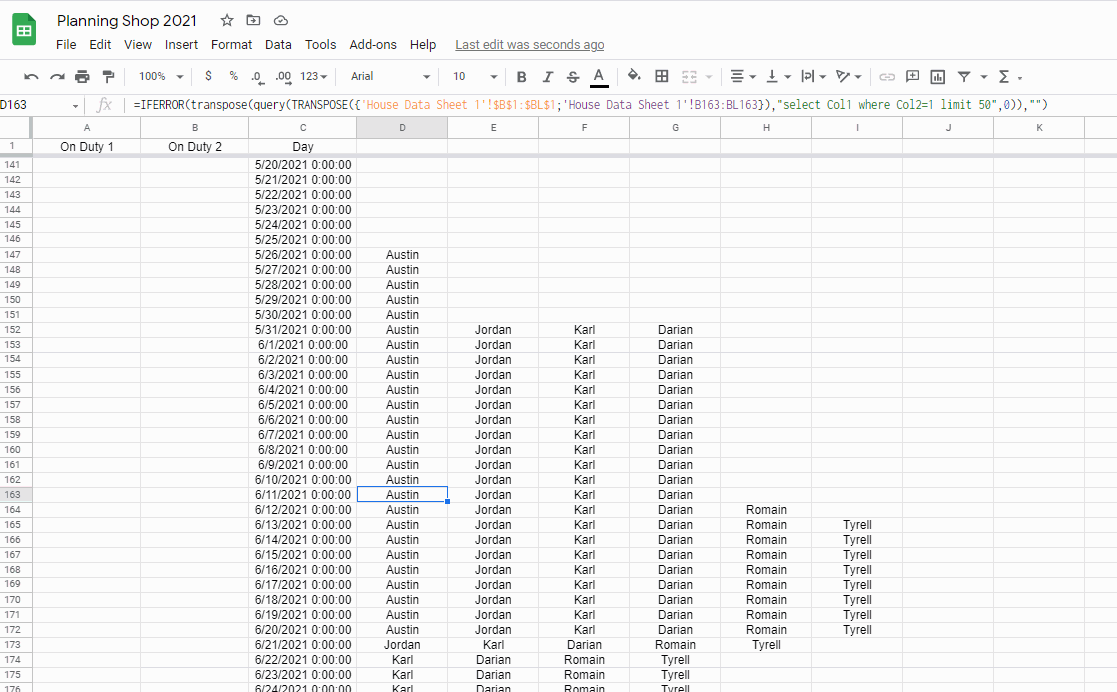The image size is (1117, 692).
Task: Click the undo arrow icon
Action: point(31,77)
